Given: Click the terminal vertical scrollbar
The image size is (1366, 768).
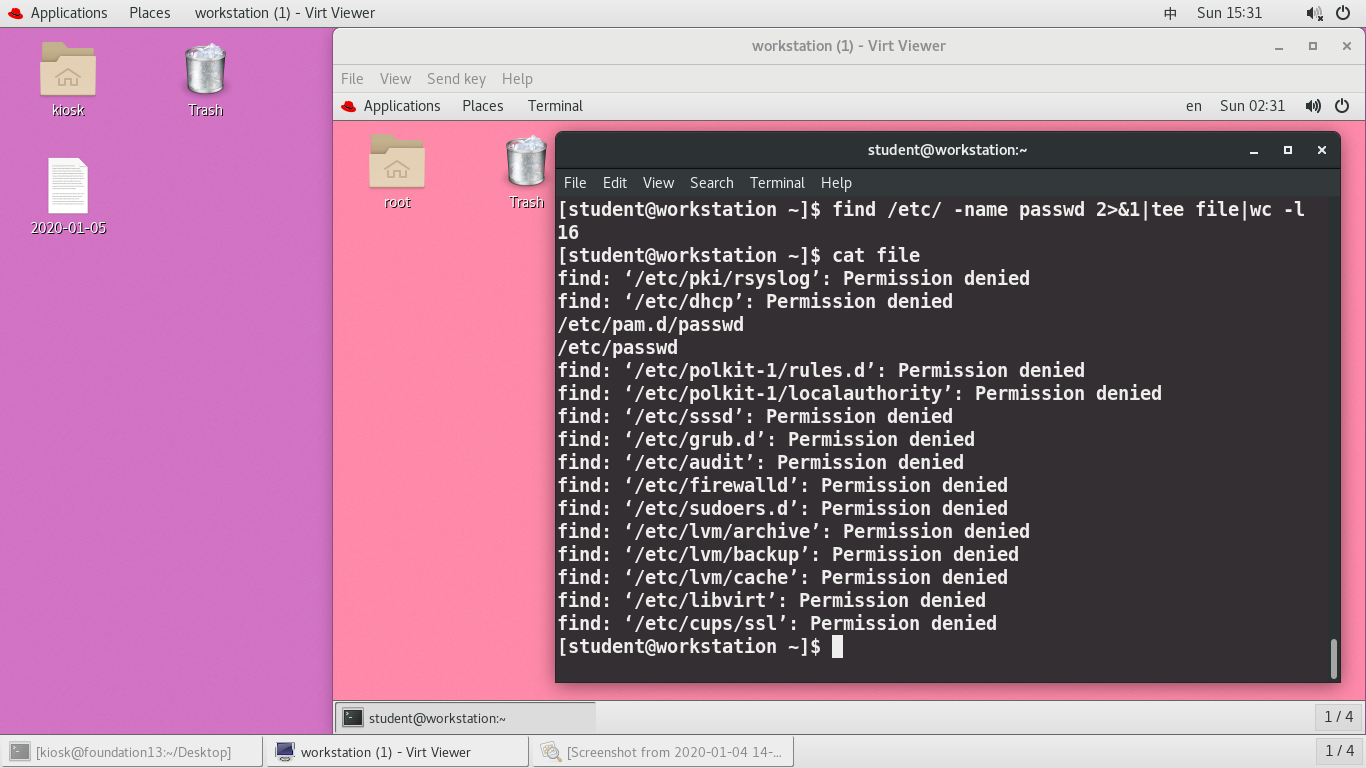Looking at the screenshot, I should [x=1333, y=658].
